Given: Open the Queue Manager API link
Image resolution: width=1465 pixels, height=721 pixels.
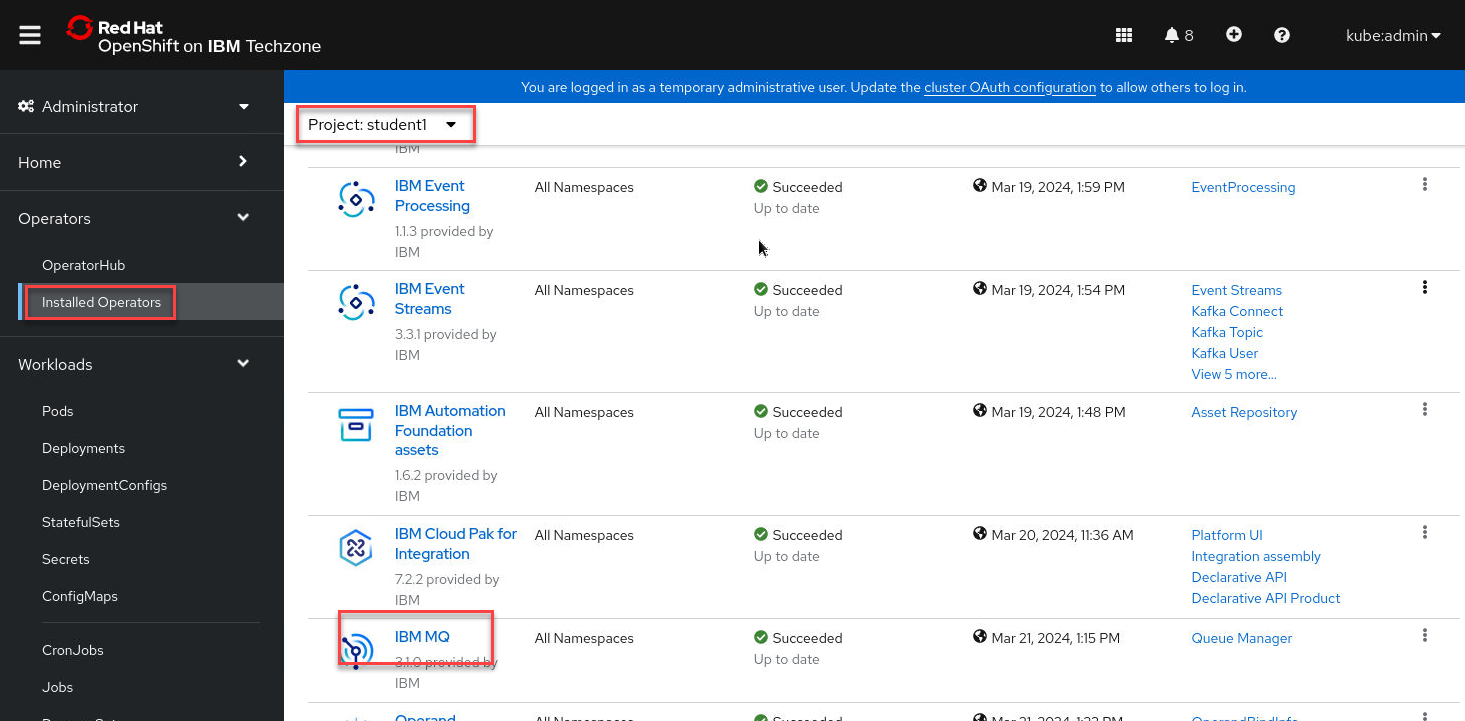Looking at the screenshot, I should point(1242,638).
